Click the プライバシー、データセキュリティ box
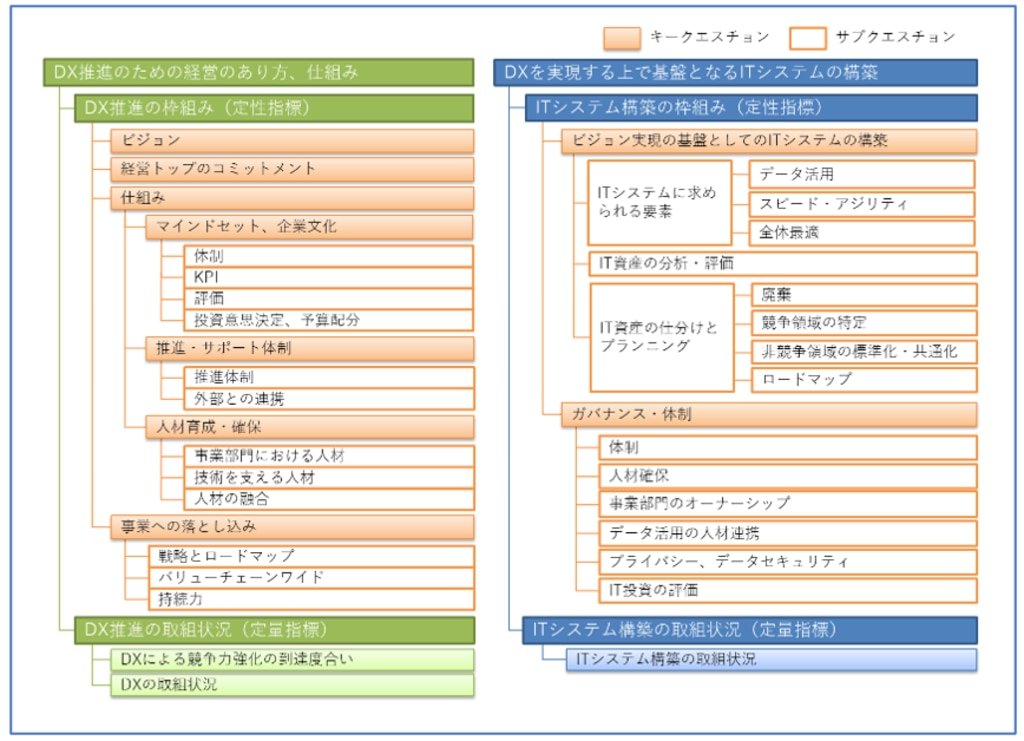The image size is (1024, 741). 788,561
